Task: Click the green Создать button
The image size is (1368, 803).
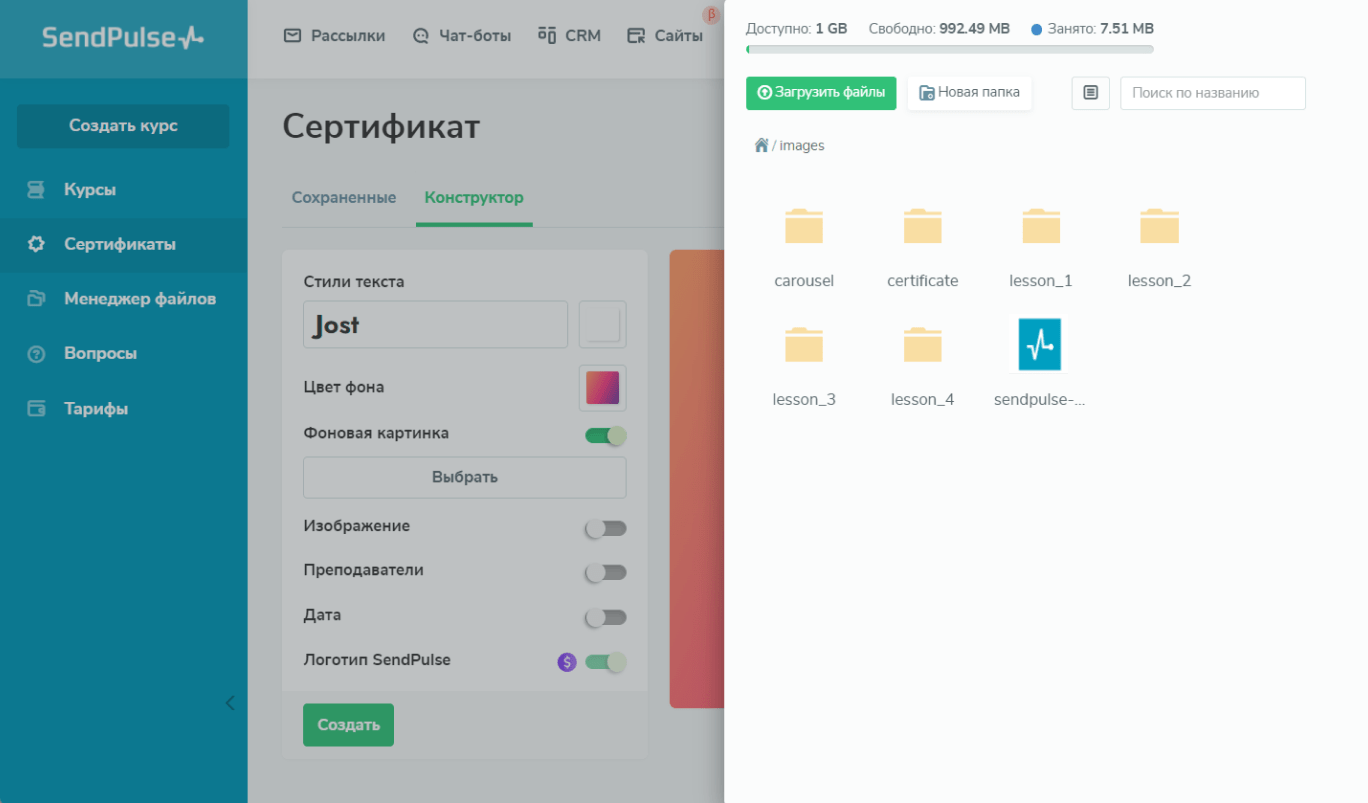Action: pos(348,725)
